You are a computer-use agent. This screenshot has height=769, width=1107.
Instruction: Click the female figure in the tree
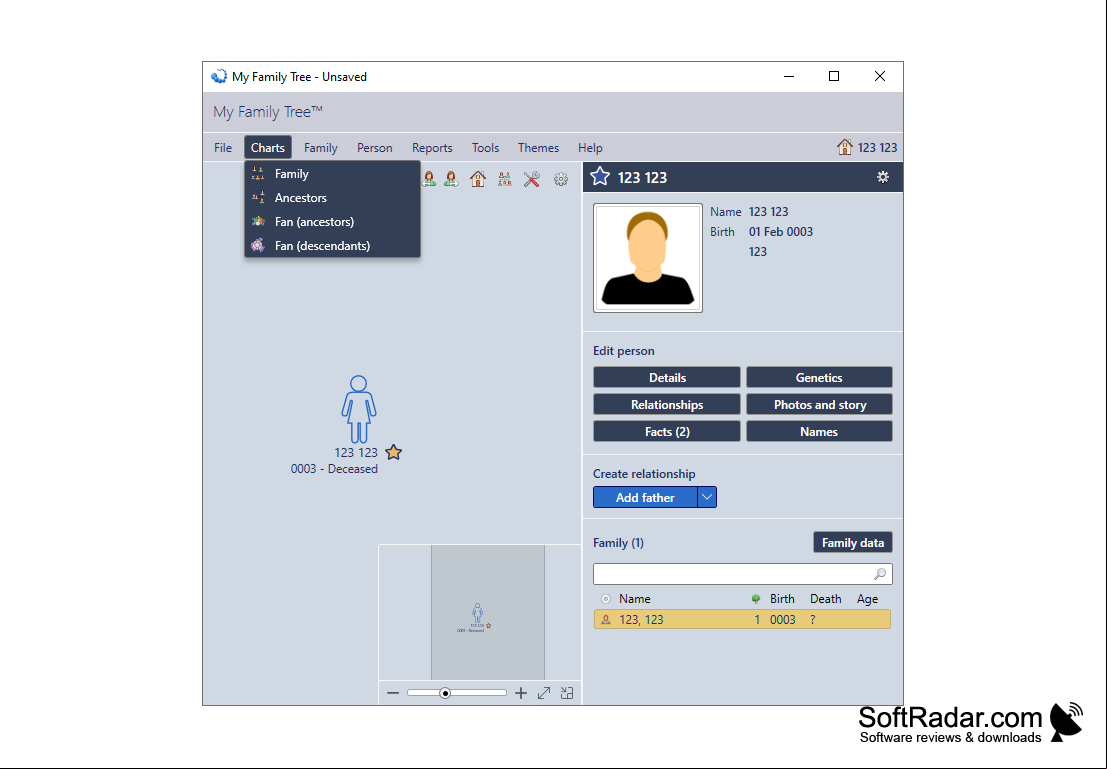359,410
